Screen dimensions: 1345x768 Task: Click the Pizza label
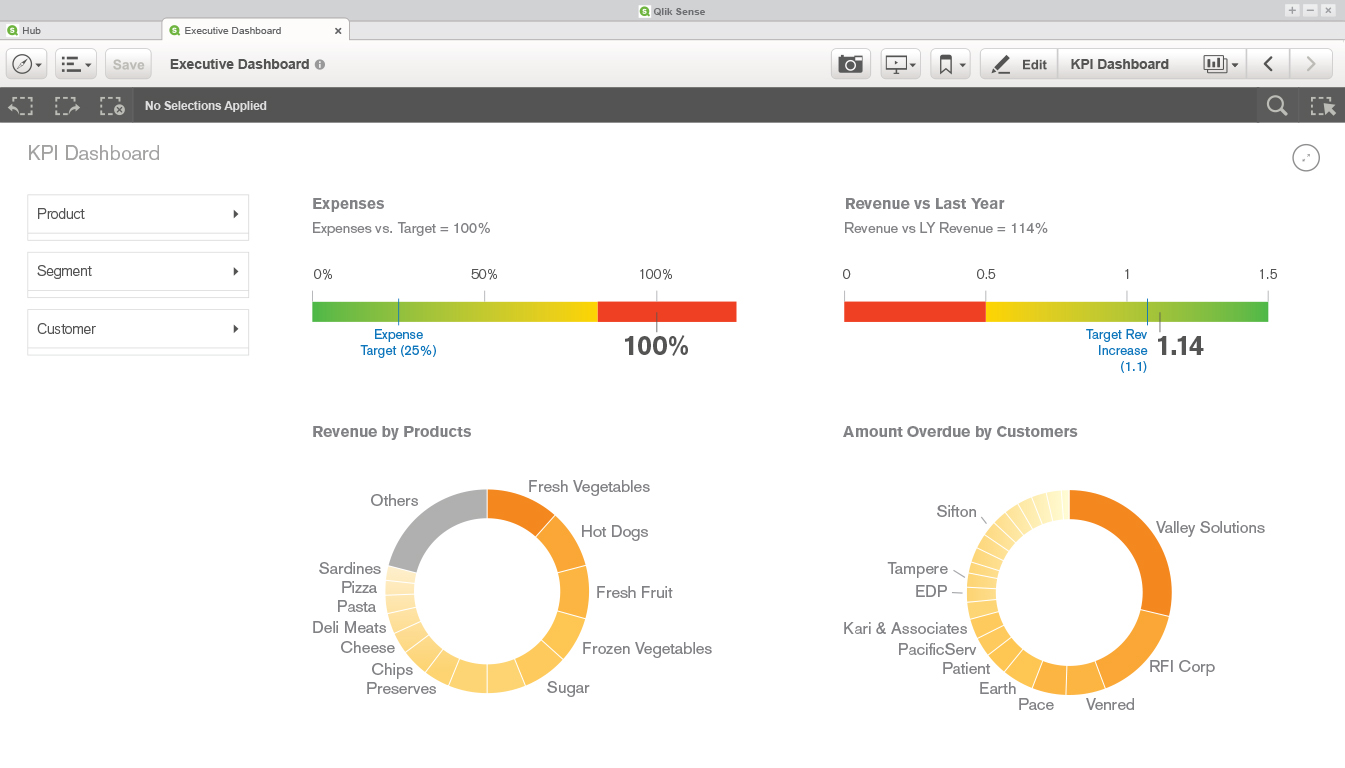[359, 588]
